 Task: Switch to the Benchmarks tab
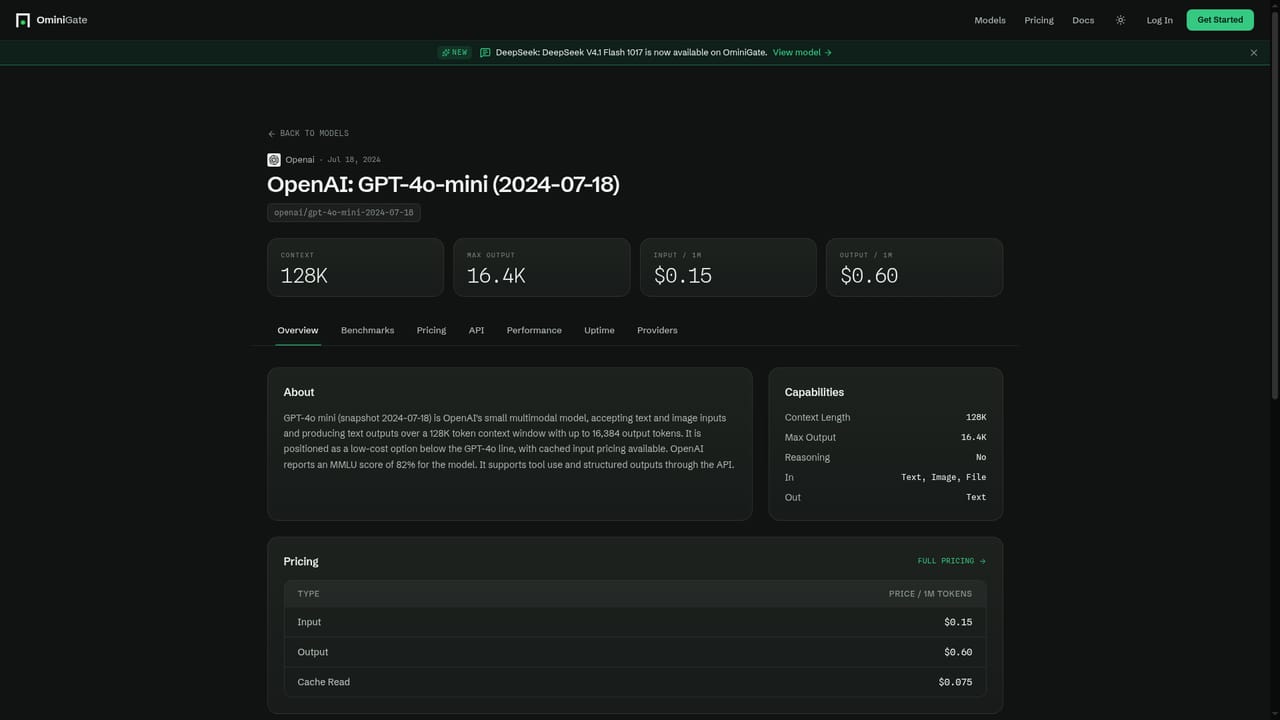[367, 330]
